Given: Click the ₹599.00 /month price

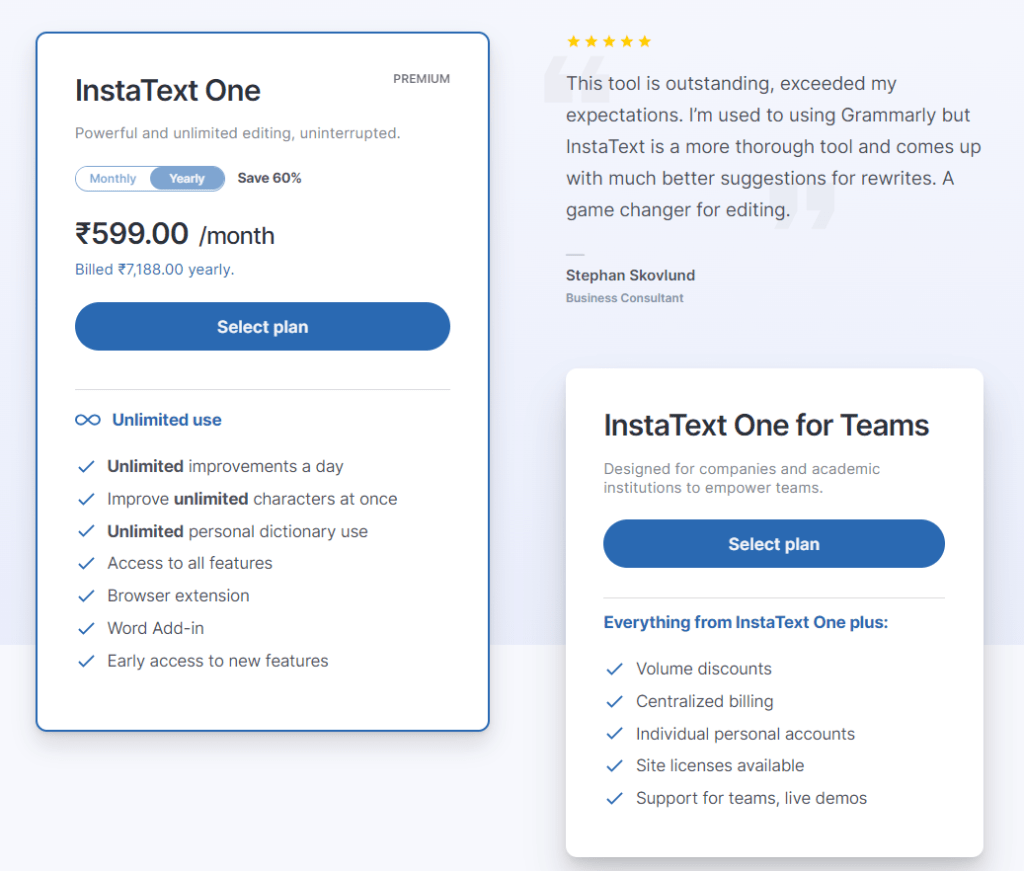Looking at the screenshot, I should pyautogui.click(x=174, y=234).
